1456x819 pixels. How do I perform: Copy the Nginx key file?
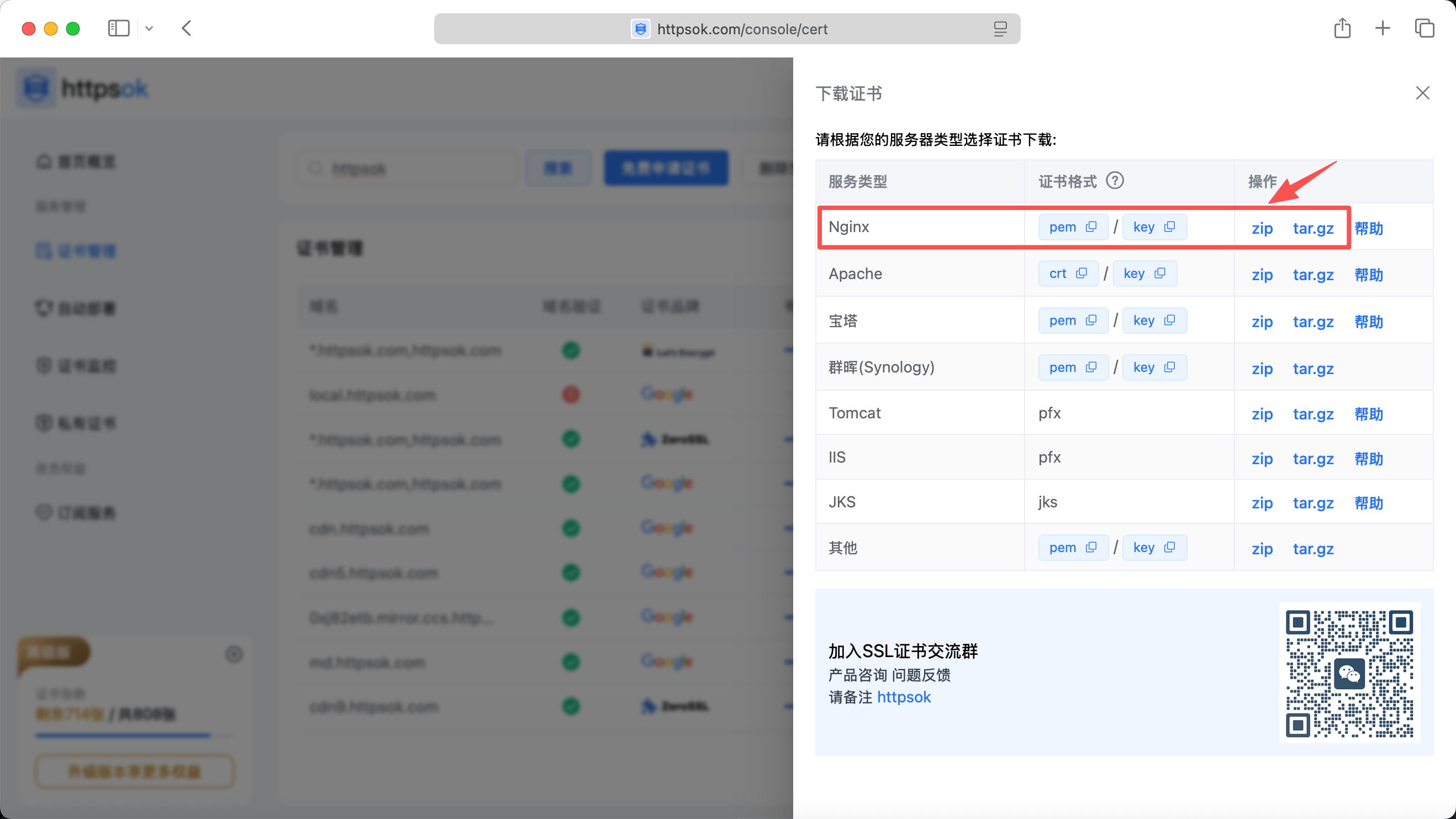tap(1169, 227)
